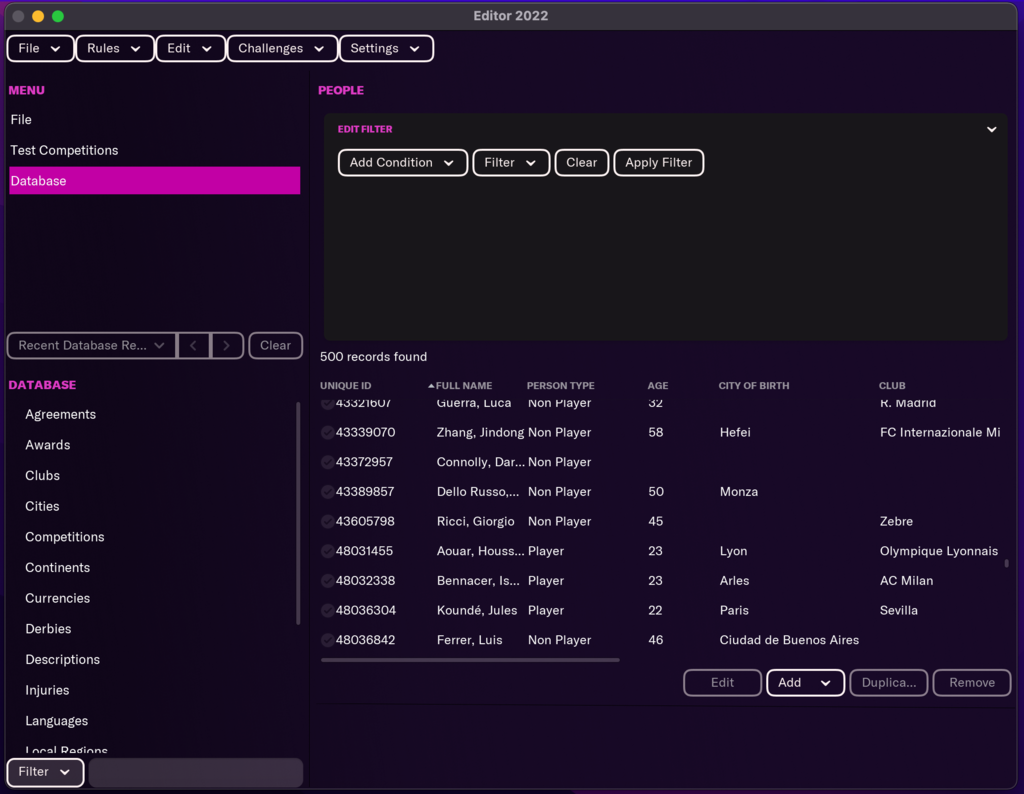Click the Duplicate record button
Viewport: 1024px width, 794px height.
coord(888,682)
